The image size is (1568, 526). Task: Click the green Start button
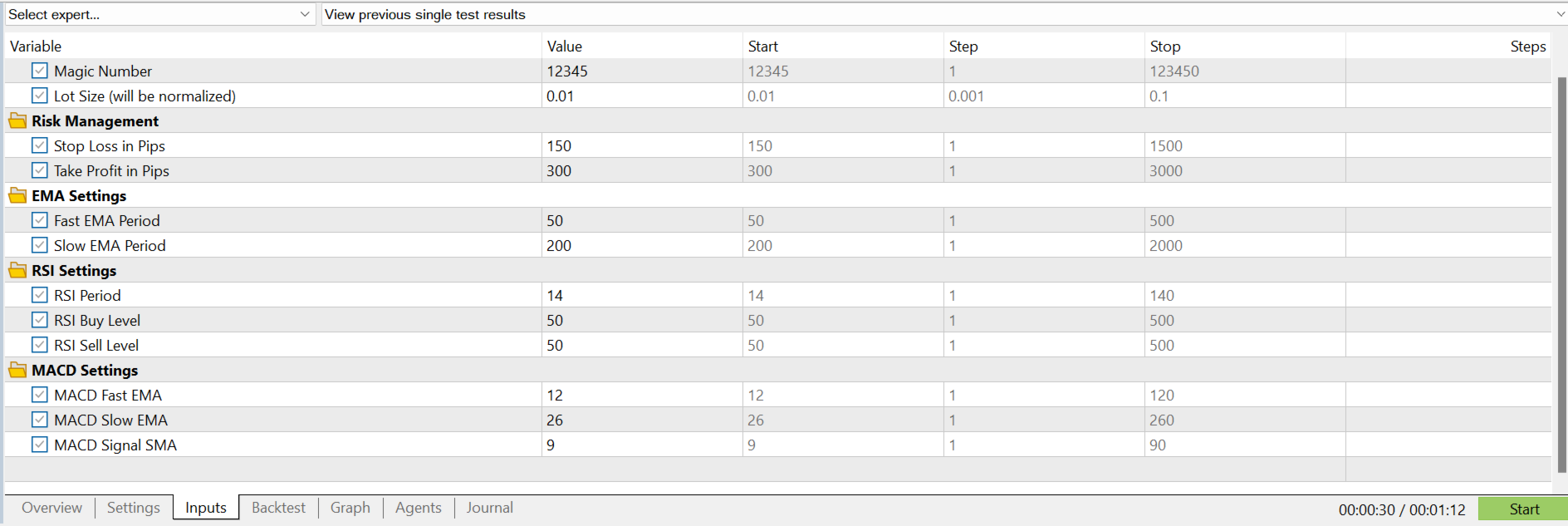pyautogui.click(x=1523, y=509)
